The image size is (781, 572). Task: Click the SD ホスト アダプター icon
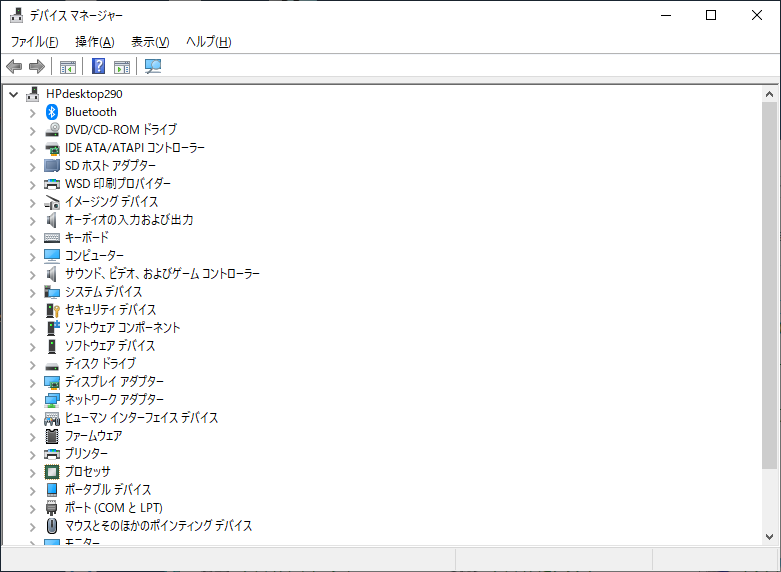coord(52,165)
